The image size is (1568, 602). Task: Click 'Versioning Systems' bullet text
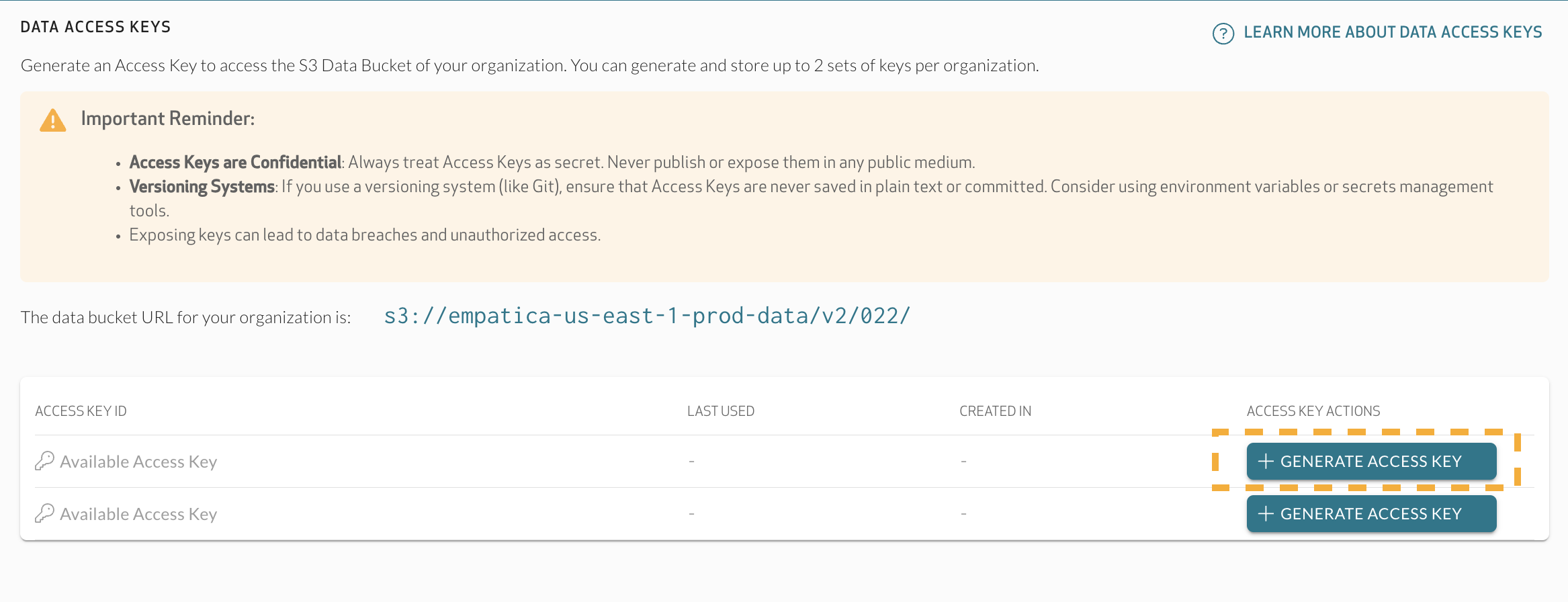click(202, 187)
